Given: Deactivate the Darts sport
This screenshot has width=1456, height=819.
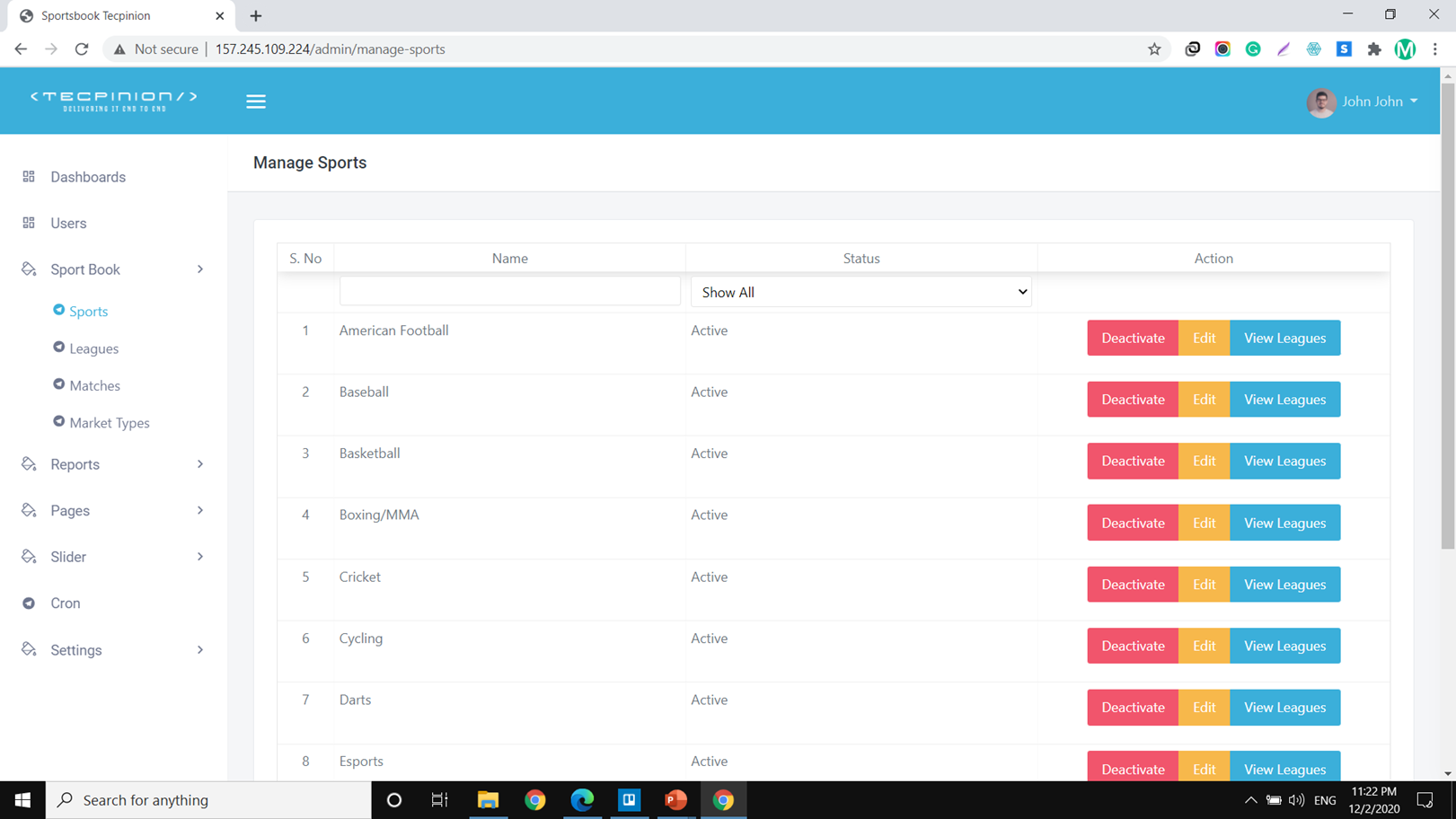Looking at the screenshot, I should click(1133, 708).
